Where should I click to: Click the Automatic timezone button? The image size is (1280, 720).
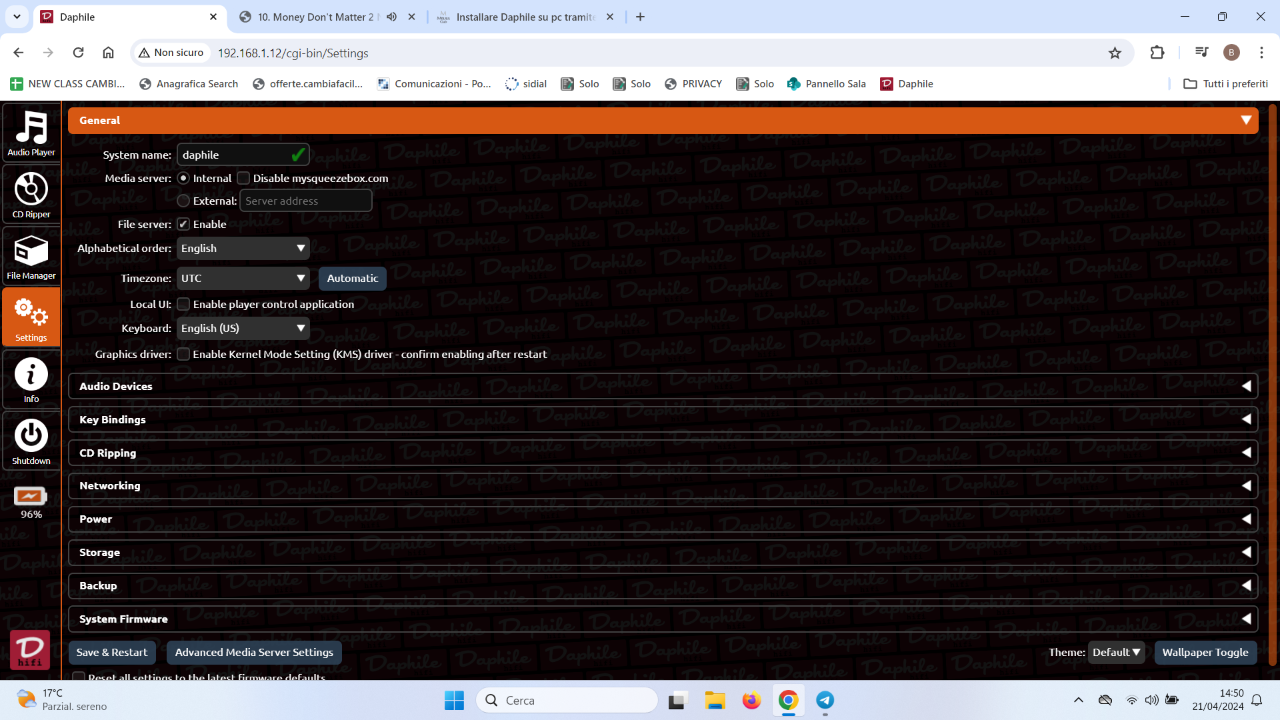coord(352,278)
